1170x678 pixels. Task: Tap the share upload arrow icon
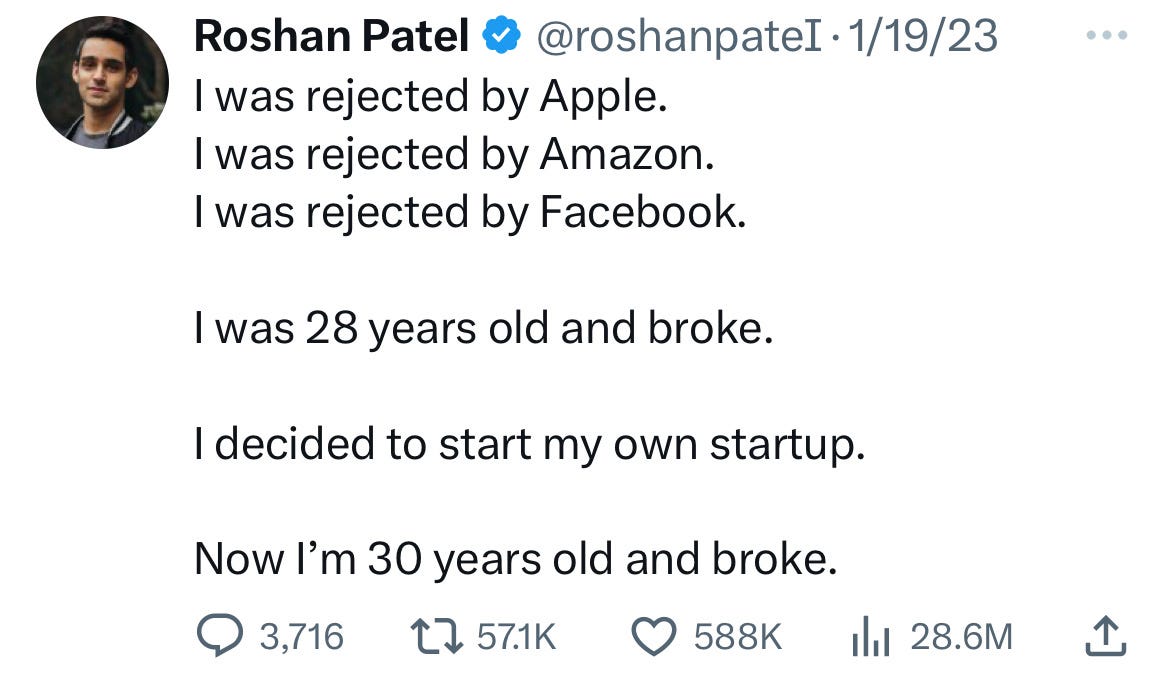click(1105, 636)
